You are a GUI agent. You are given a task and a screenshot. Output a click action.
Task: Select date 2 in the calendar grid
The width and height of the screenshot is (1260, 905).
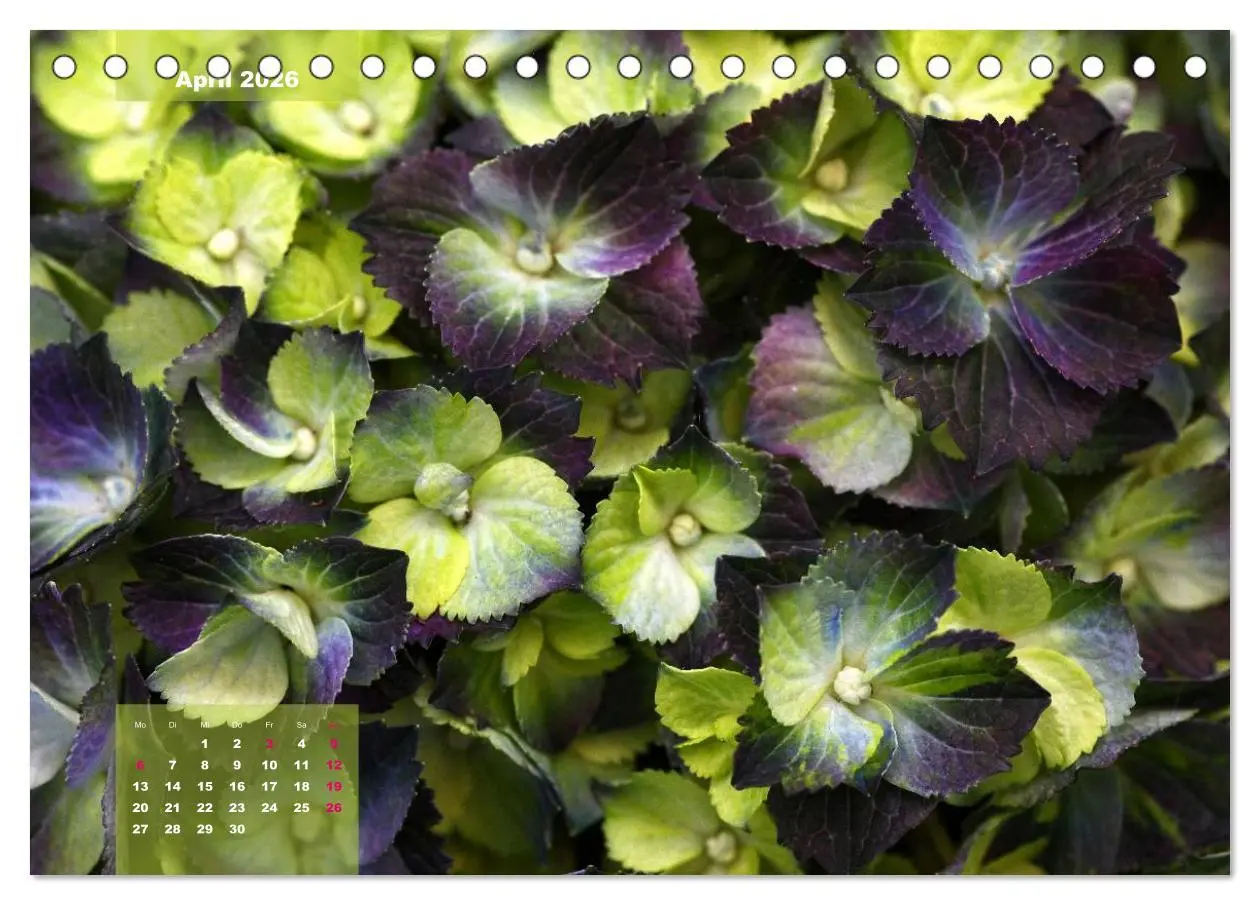click(237, 744)
